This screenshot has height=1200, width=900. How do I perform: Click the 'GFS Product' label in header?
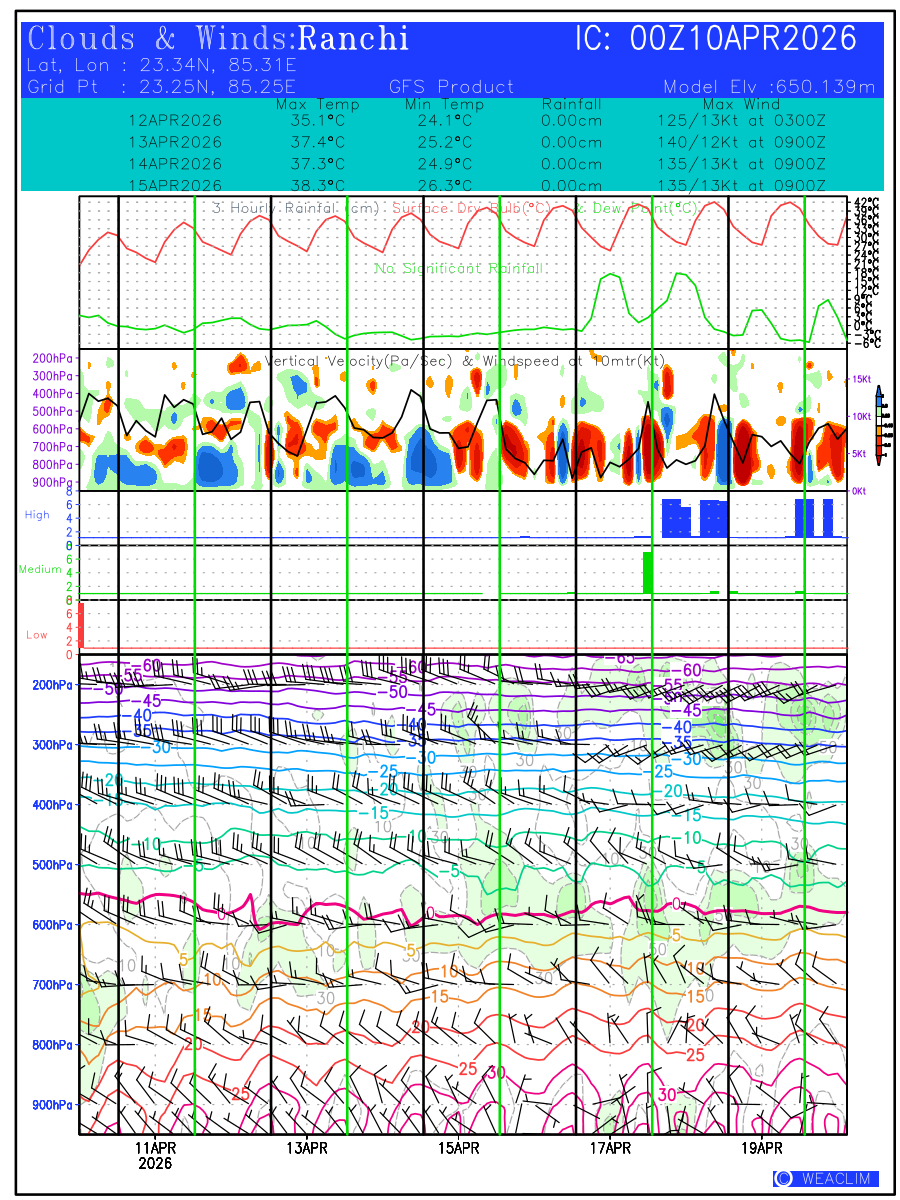451,87
